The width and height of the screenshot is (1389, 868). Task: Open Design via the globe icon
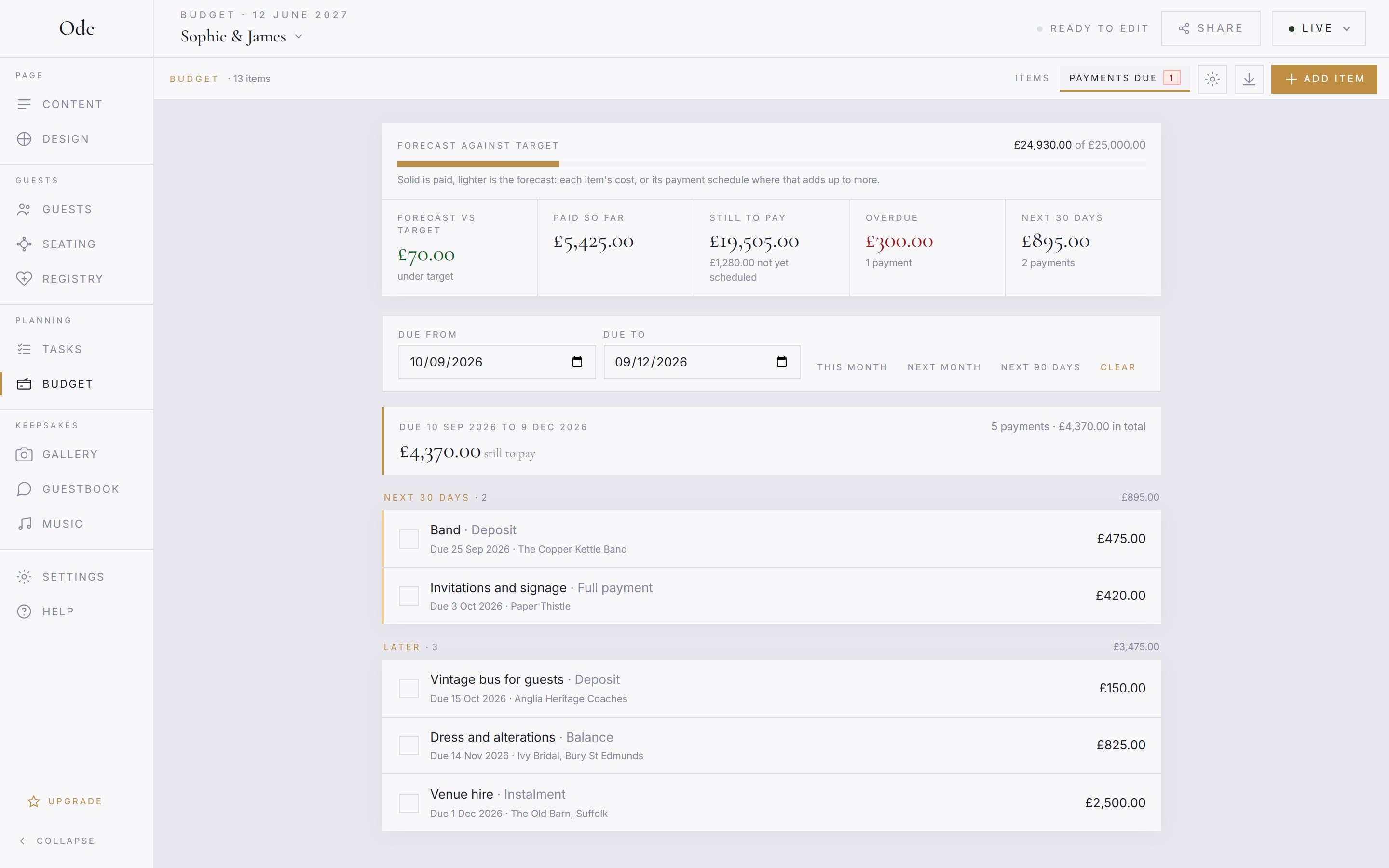[24, 139]
